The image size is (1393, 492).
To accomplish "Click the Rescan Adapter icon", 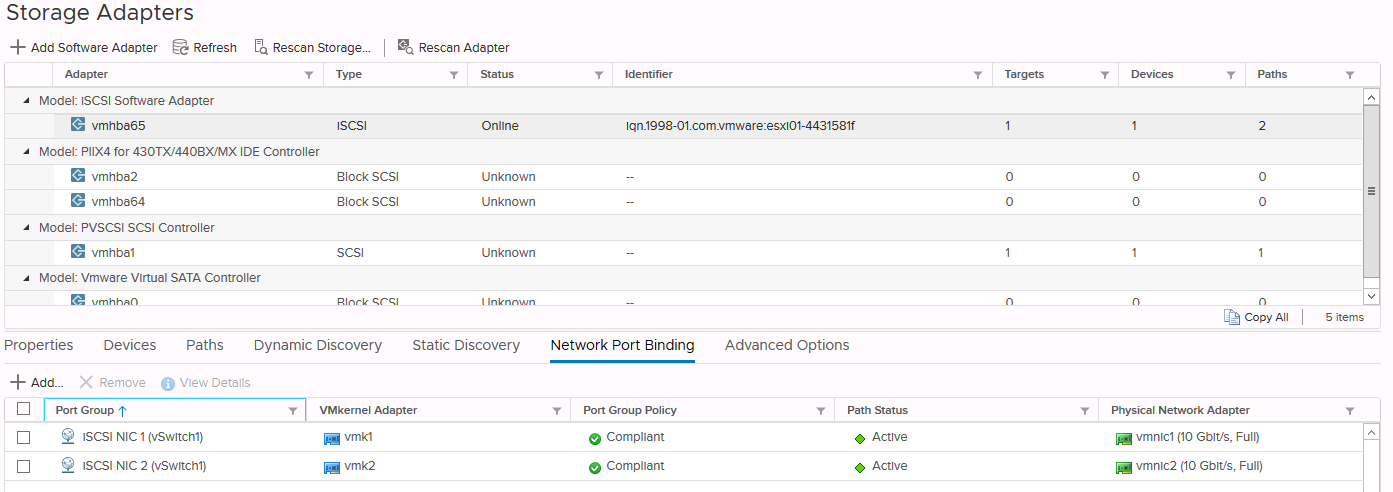I will pyautogui.click(x=405, y=47).
